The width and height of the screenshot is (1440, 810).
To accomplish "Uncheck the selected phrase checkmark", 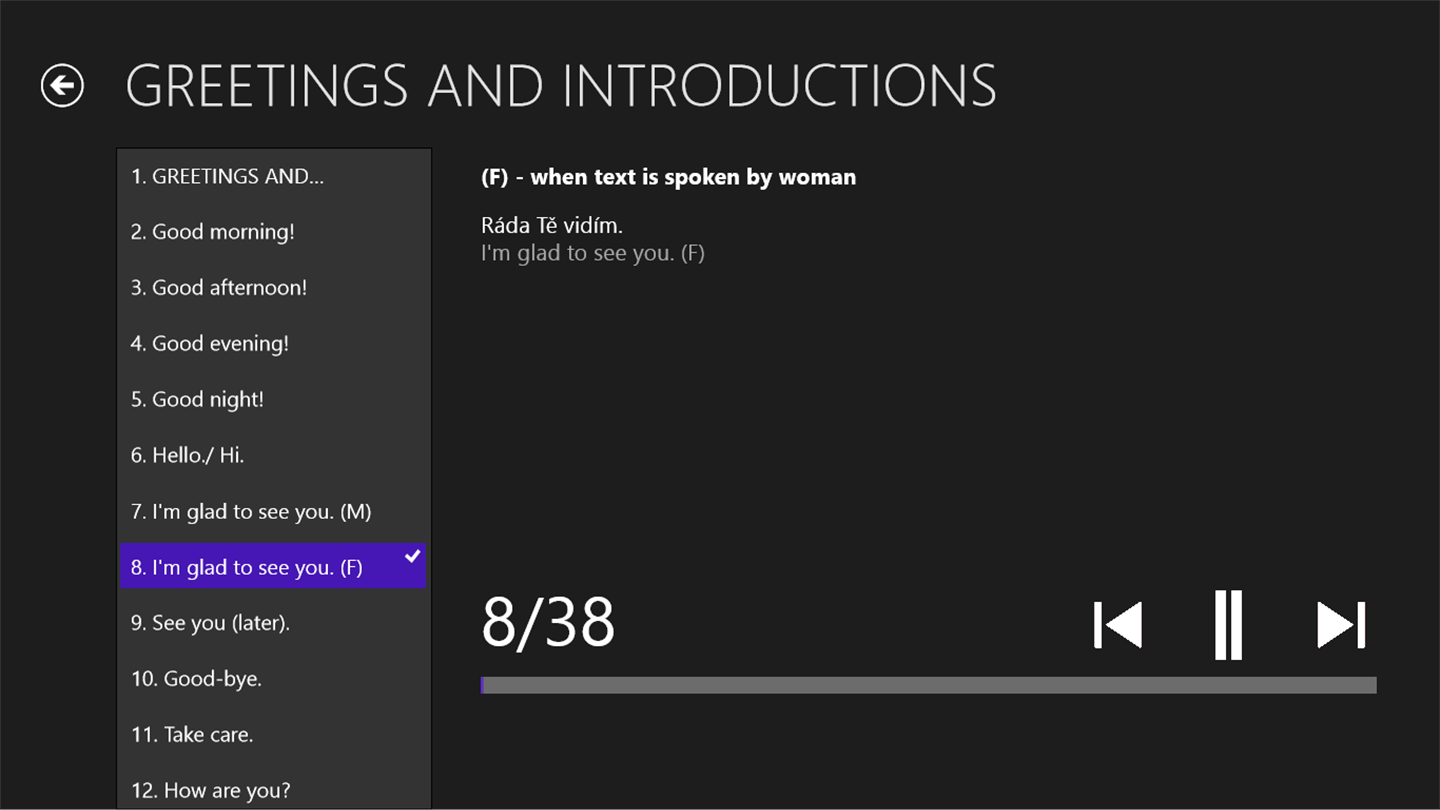I will pos(412,556).
